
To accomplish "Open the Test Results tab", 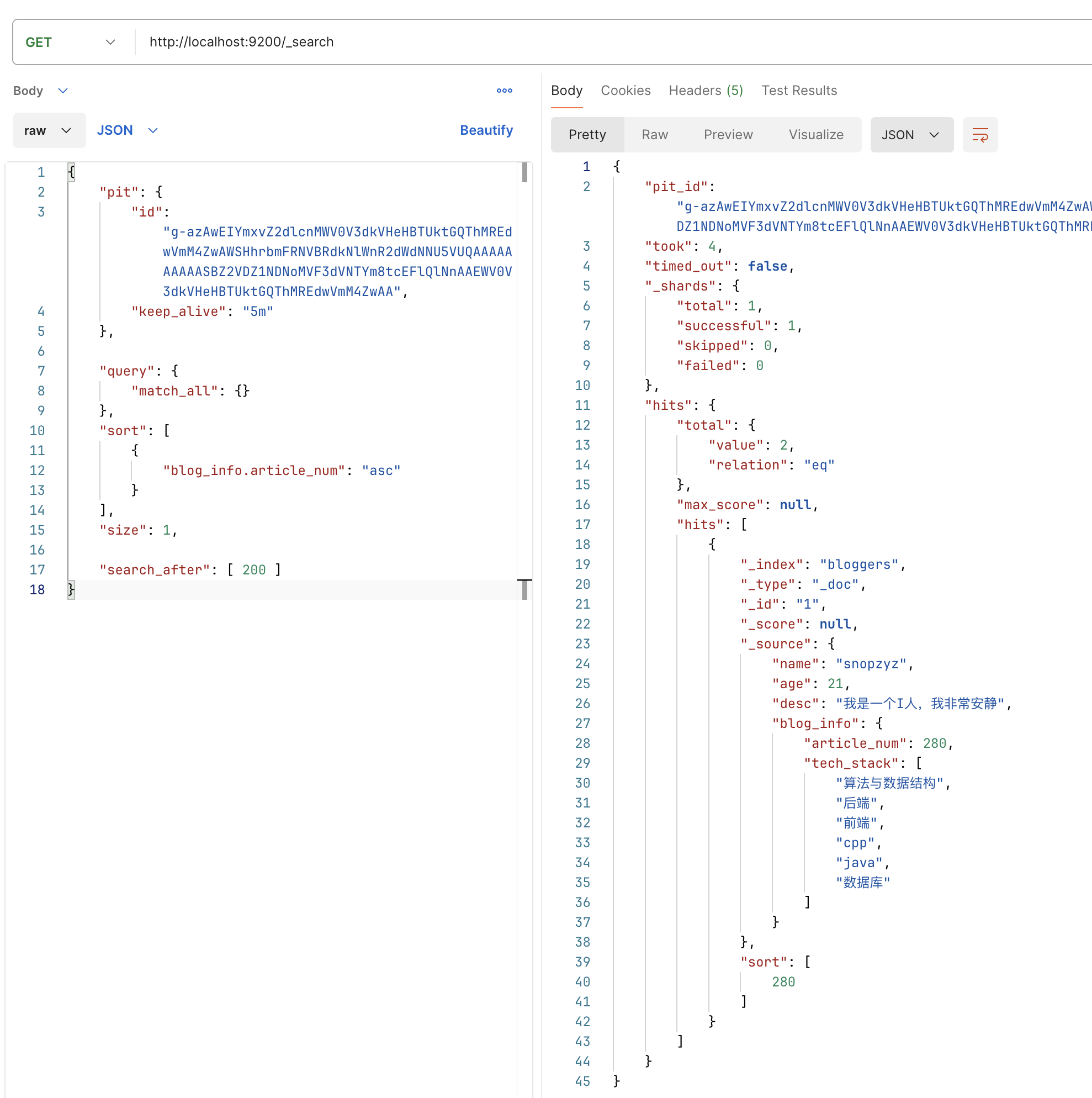I will pyautogui.click(x=799, y=91).
